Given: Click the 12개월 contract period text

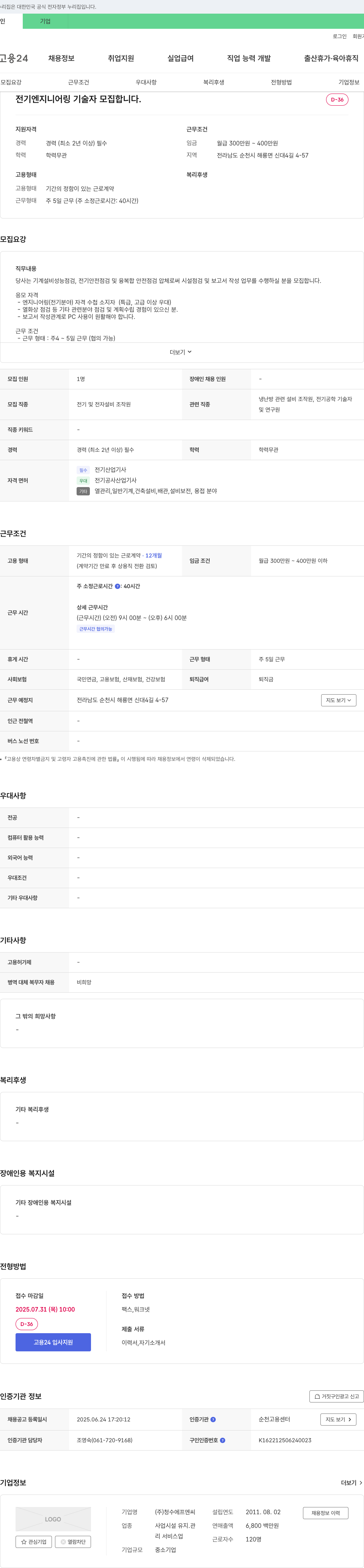Looking at the screenshot, I should point(154,556).
